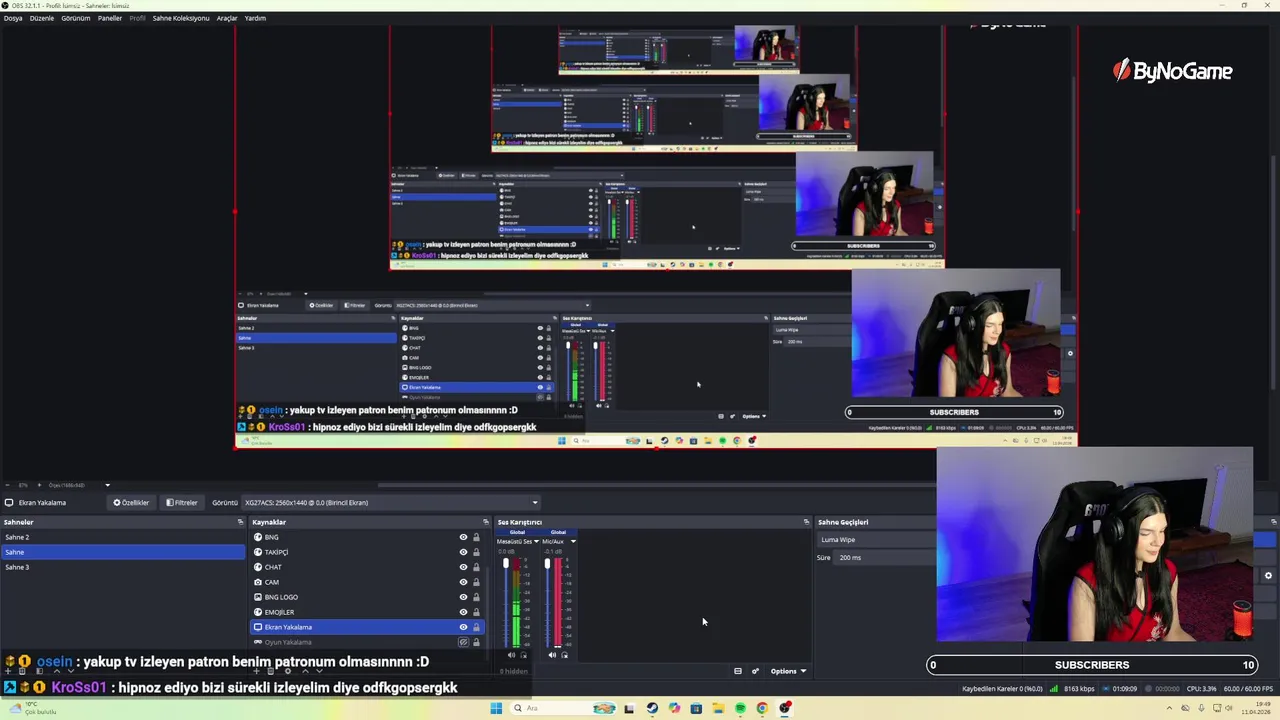Click the lock icon on EMOJİLER row
Image resolution: width=1280 pixels, height=720 pixels.
tap(476, 612)
